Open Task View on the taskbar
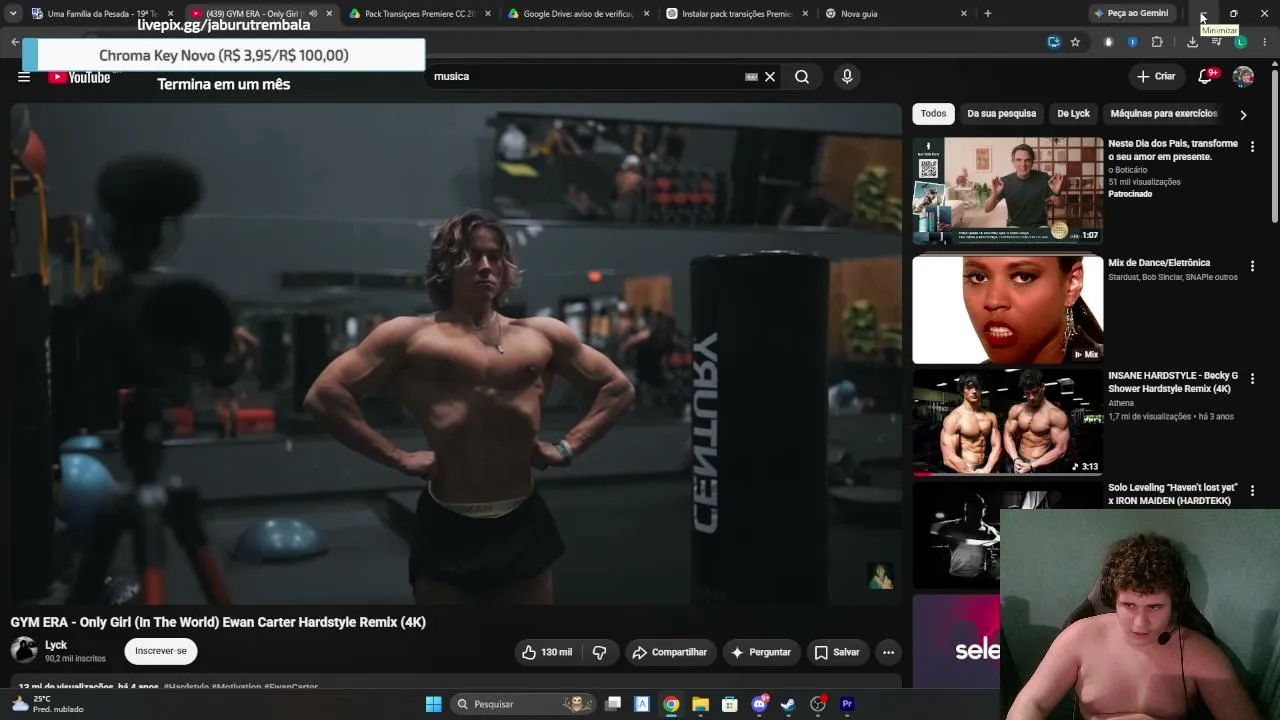Screen dimensions: 1280x720 (613, 704)
